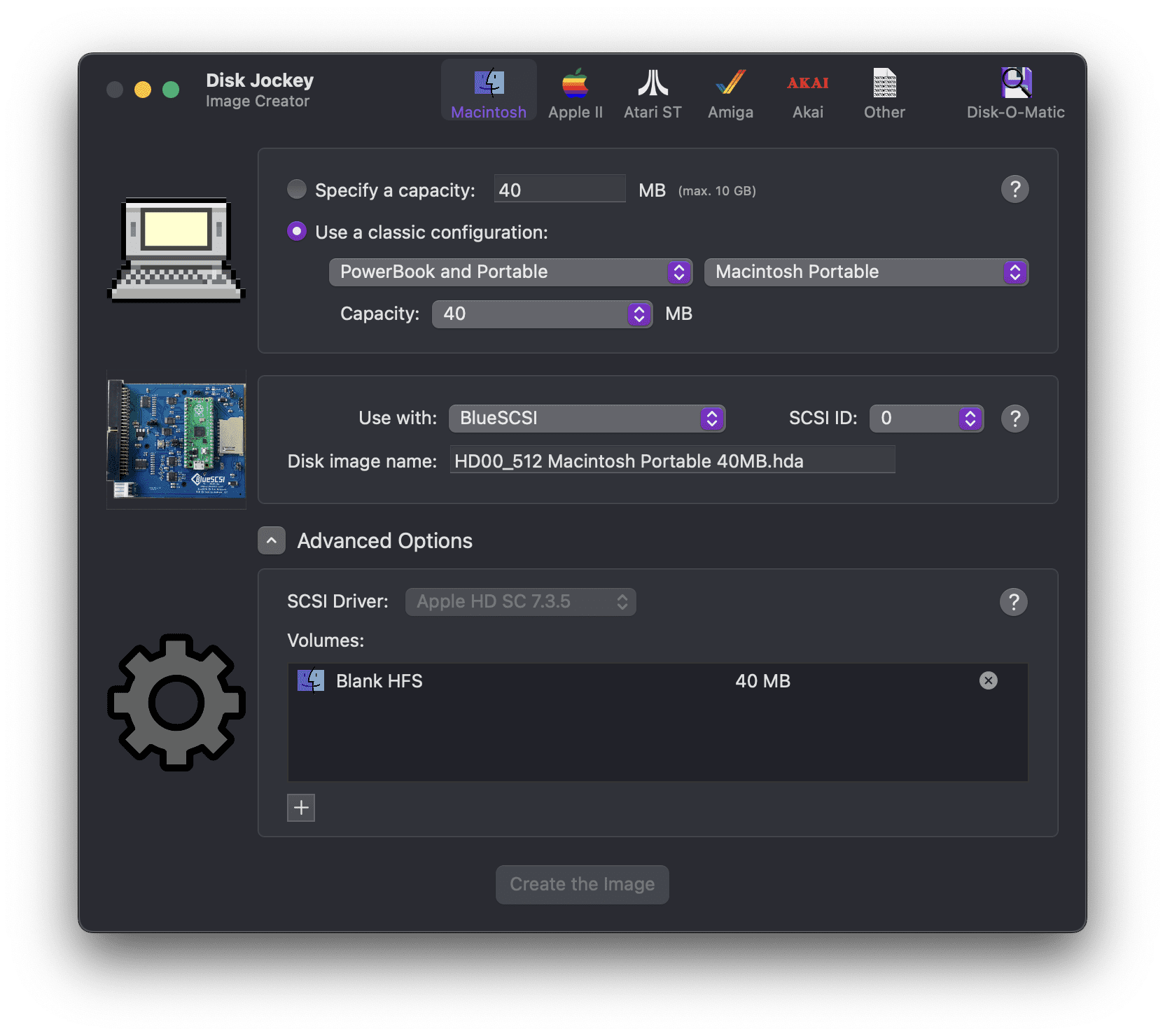Open the Macintosh Portable model dropdown

[x=865, y=272]
